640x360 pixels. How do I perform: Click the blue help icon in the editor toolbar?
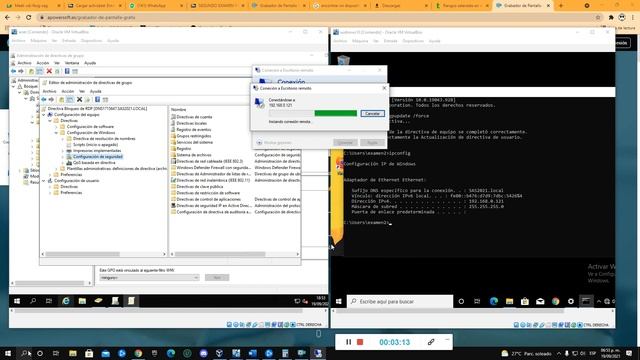click(x=97, y=100)
